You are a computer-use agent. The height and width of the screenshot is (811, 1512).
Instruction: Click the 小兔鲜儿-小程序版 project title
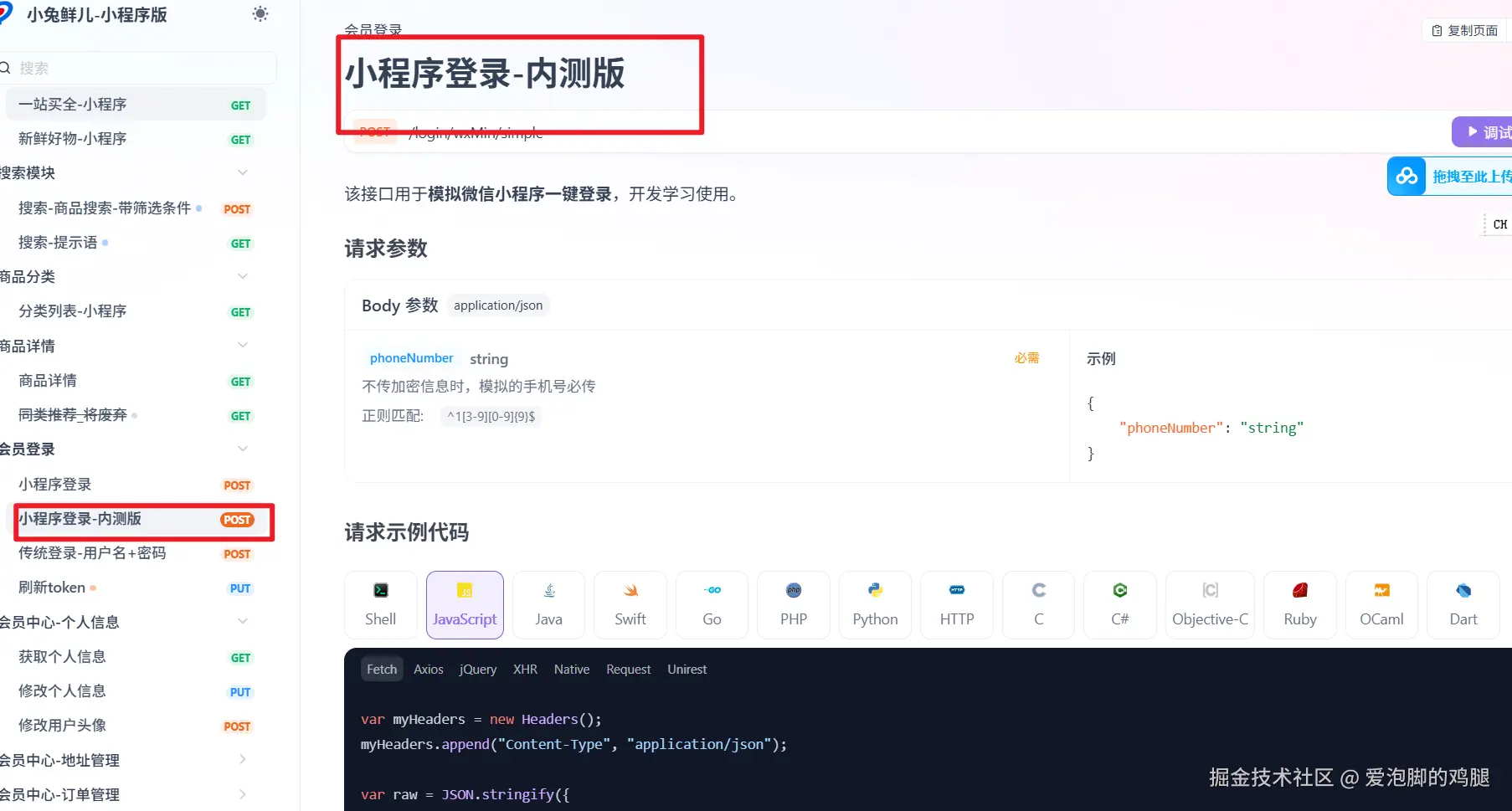pyautogui.click(x=97, y=14)
